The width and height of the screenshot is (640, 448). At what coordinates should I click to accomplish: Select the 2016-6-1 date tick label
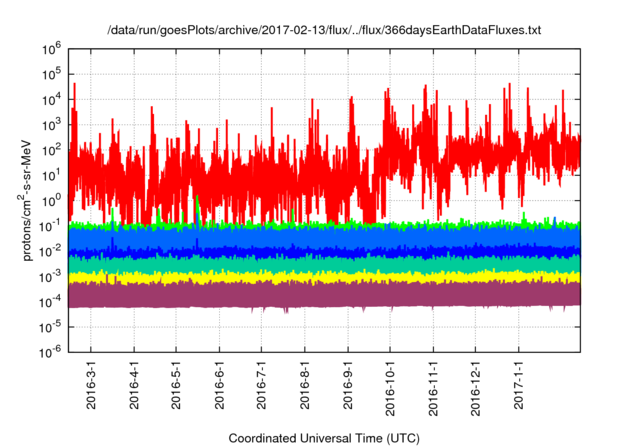219,387
